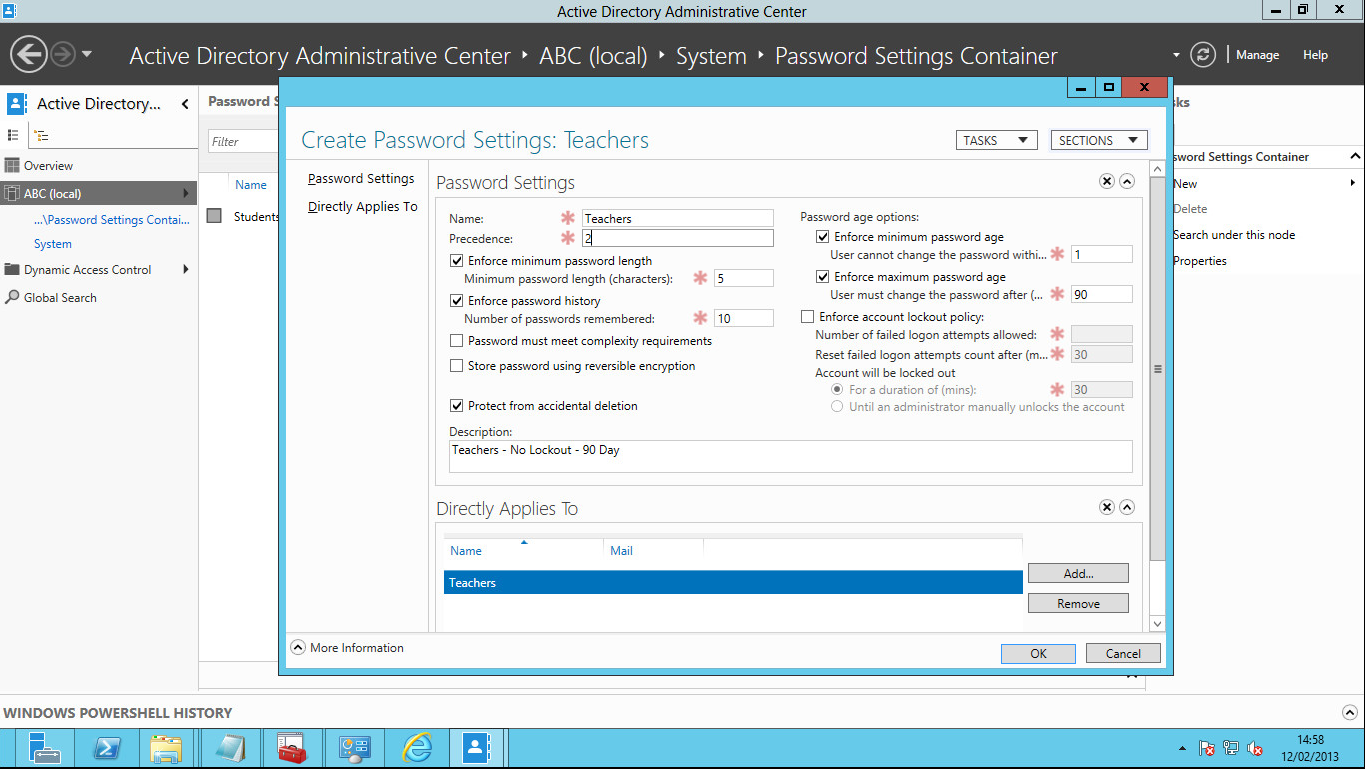Select the Teachers row in the list
The height and width of the screenshot is (769, 1365).
733,582
